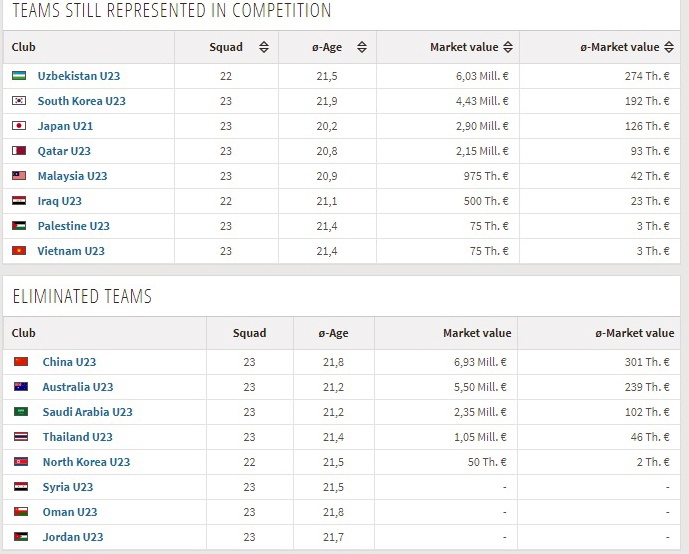
Task: Open the Jordan U23 team link
Action: coord(73,537)
